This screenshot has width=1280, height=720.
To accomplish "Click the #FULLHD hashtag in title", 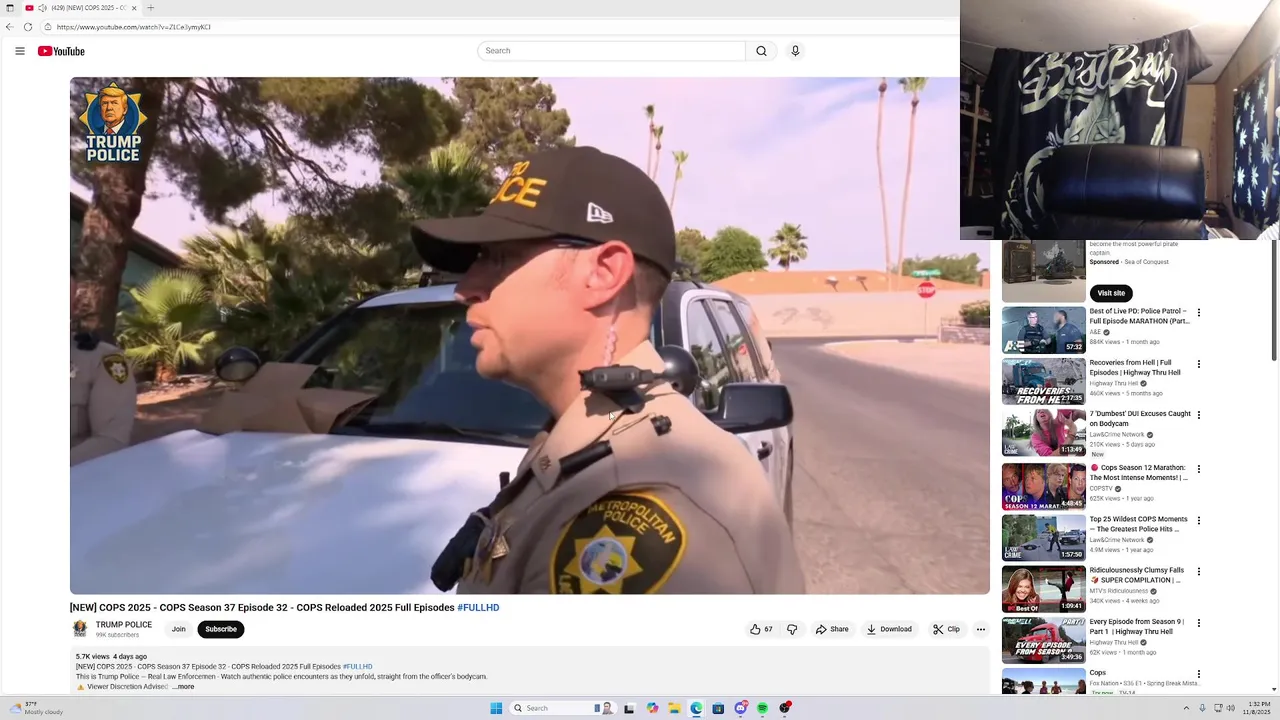I will click(478, 608).
